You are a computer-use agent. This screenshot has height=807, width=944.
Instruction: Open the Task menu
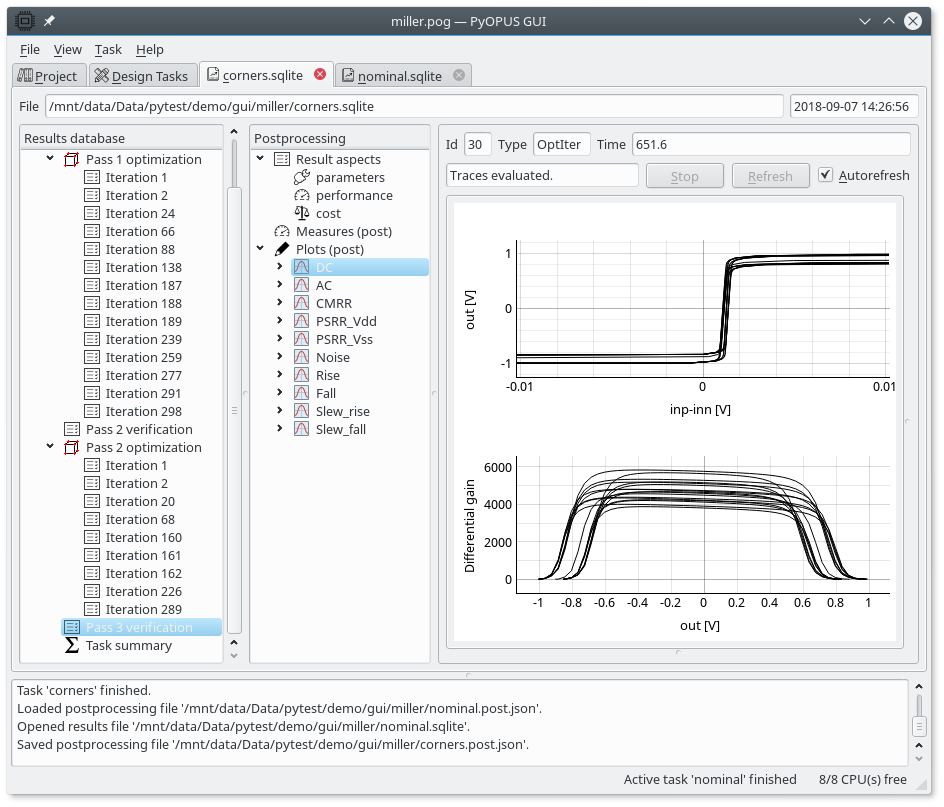pyautogui.click(x=108, y=49)
